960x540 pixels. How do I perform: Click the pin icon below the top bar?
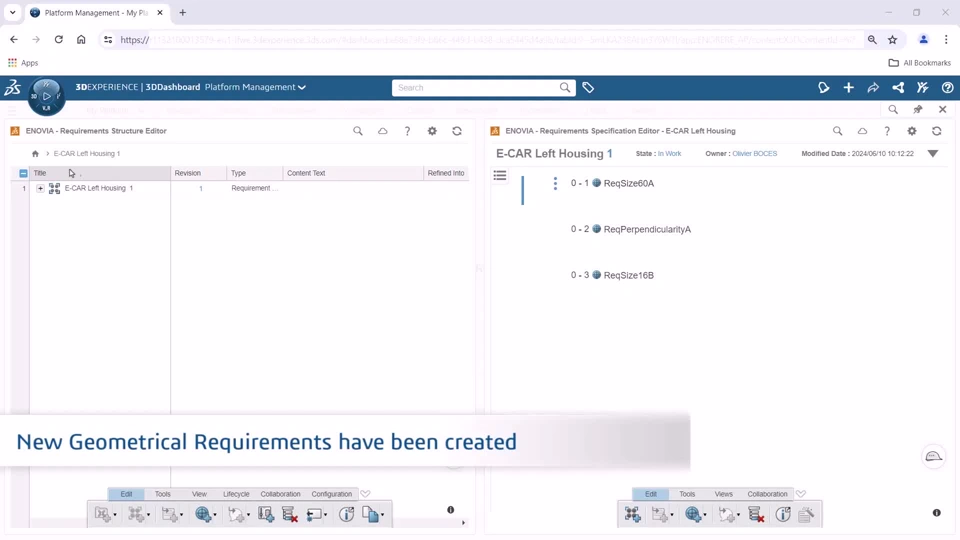pyautogui.click(x=918, y=110)
